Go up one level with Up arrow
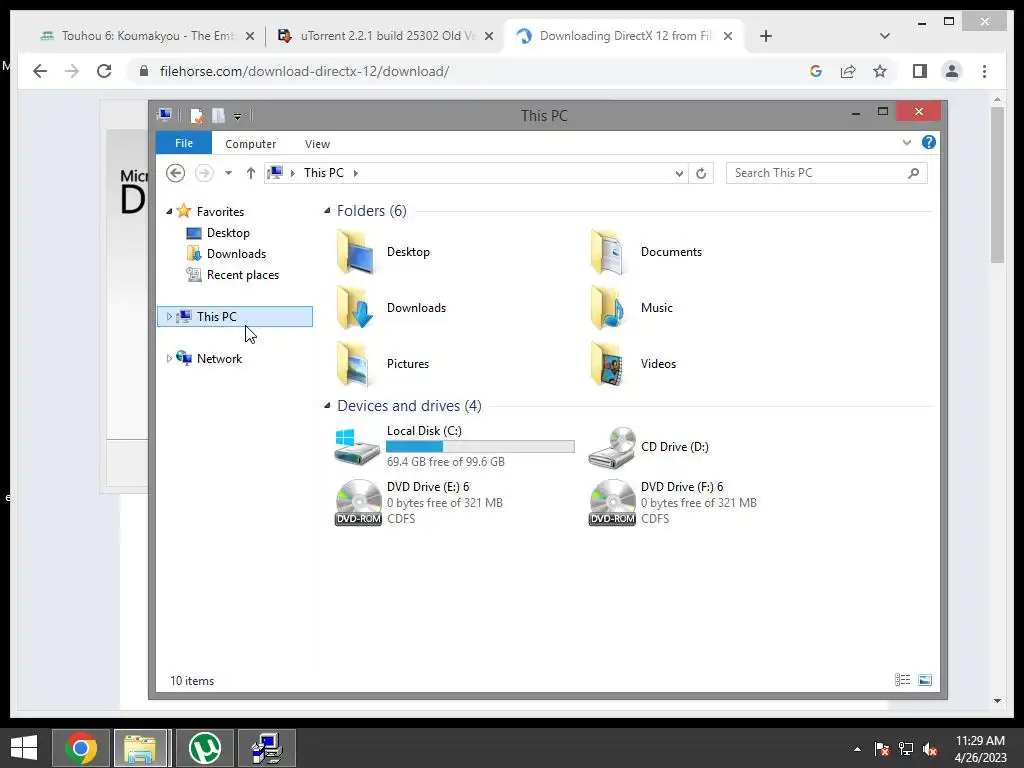 click(x=251, y=173)
